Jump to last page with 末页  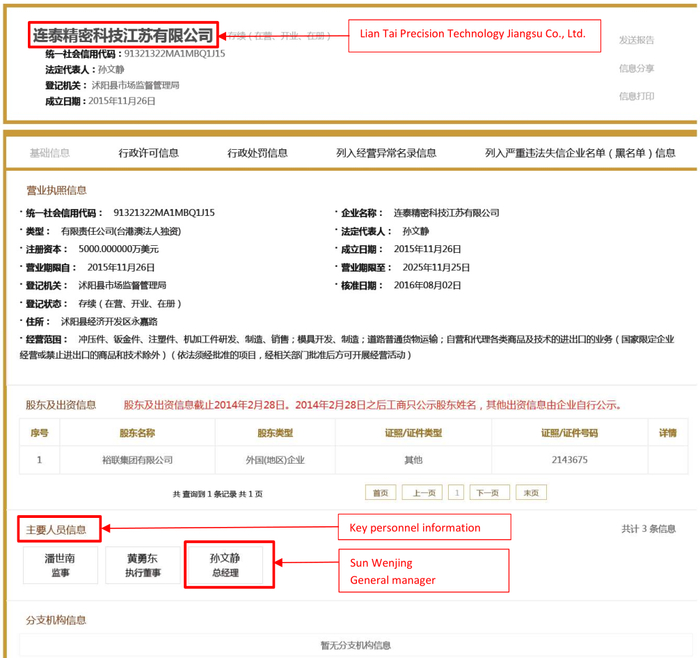531,493
